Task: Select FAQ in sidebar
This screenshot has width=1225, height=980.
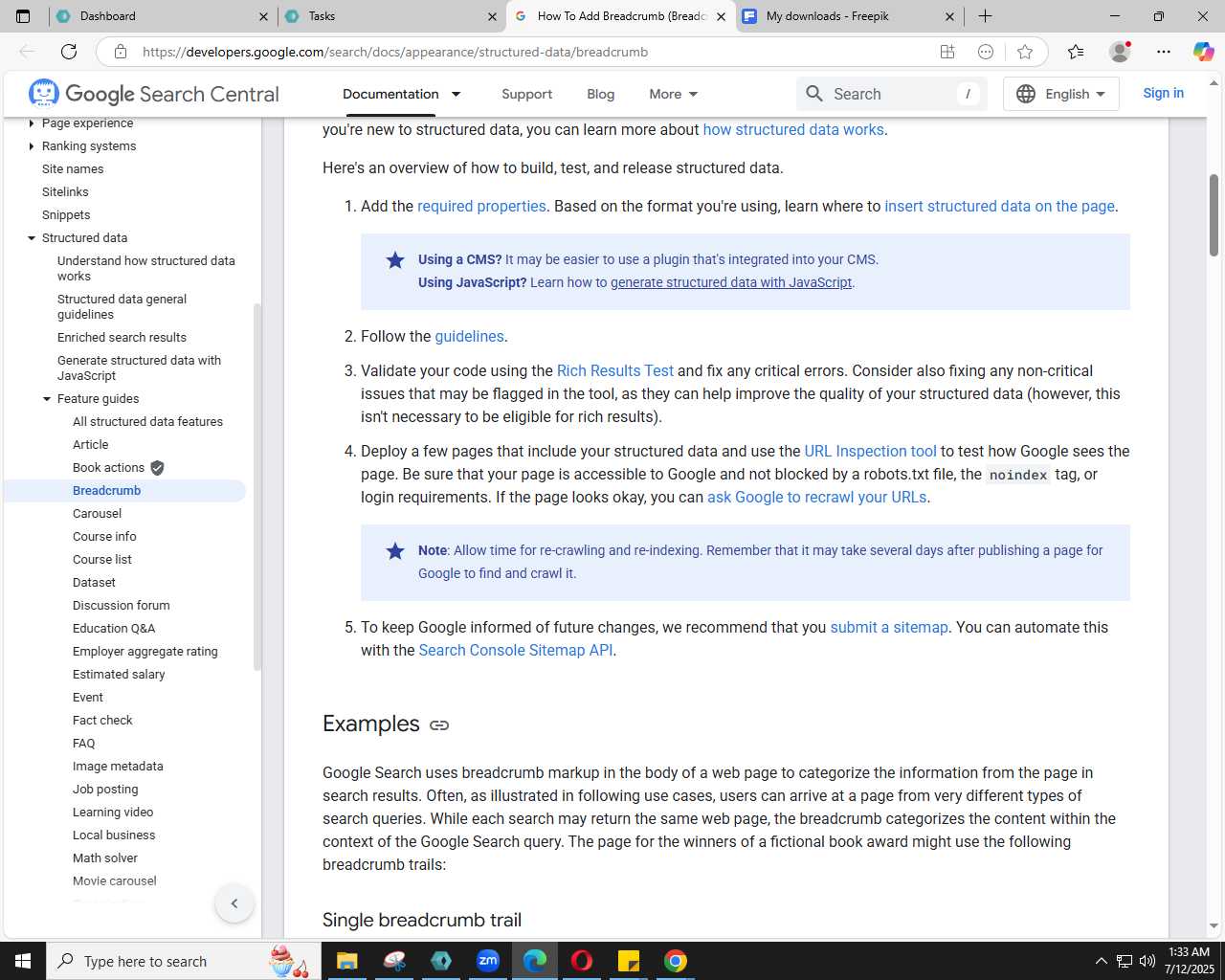Action: pos(83,743)
